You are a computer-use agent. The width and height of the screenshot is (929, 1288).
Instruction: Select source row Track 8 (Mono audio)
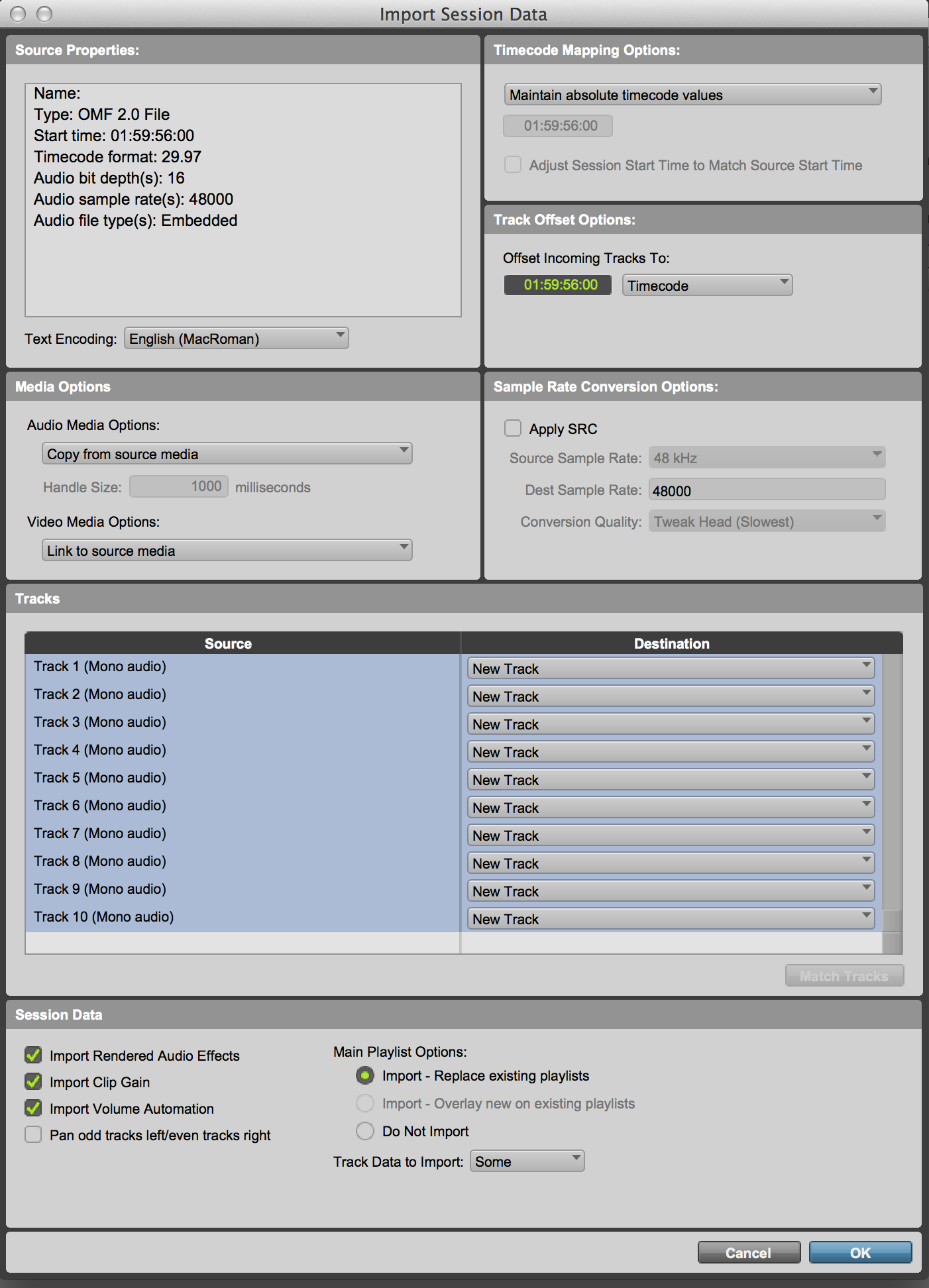coord(243,862)
